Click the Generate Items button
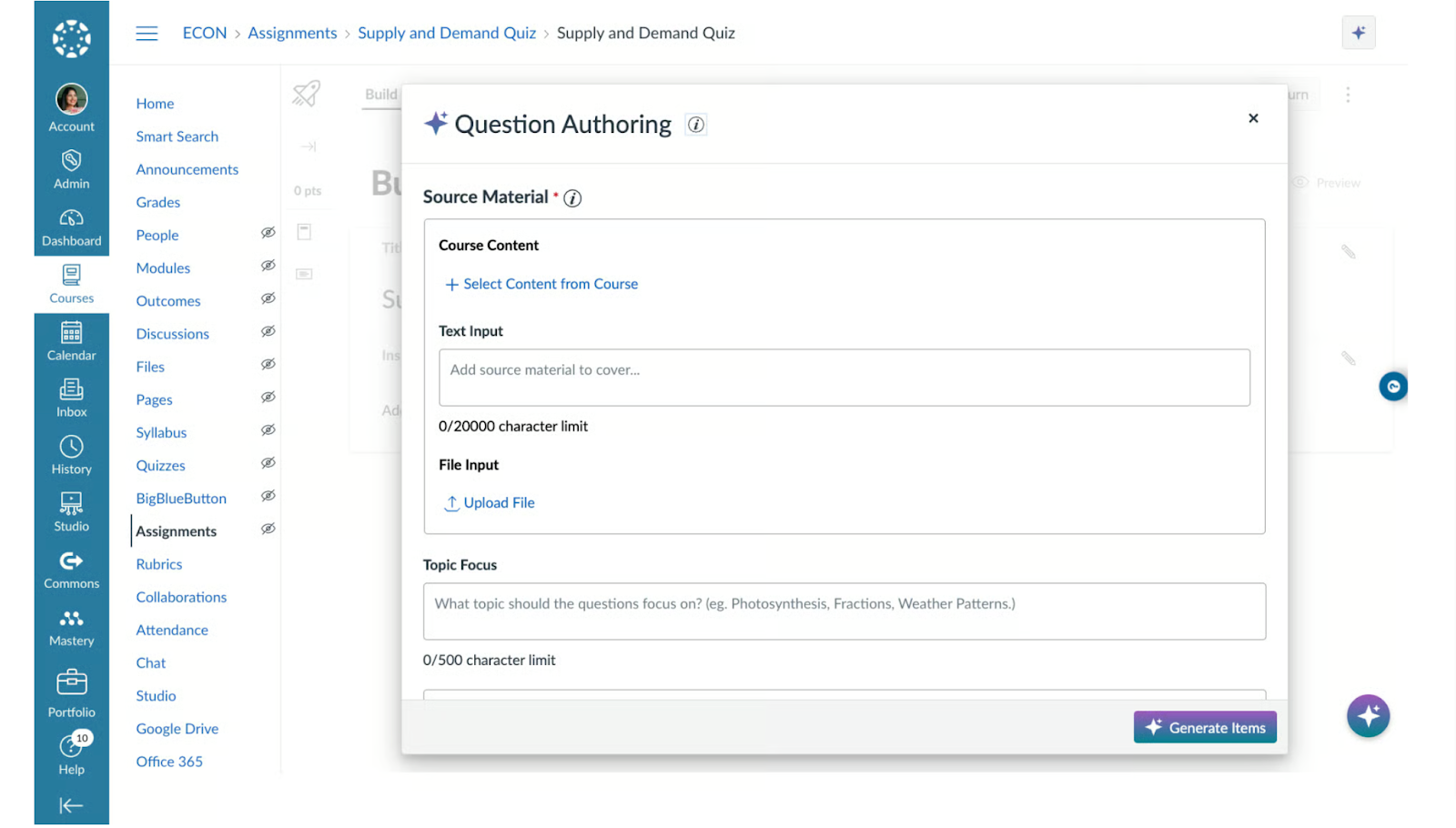The height and width of the screenshot is (828, 1456). pos(1204,727)
